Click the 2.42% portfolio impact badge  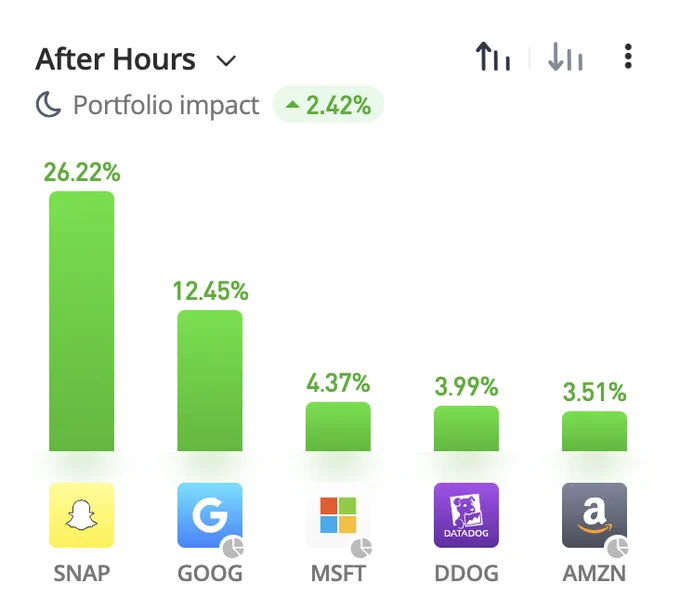[328, 105]
